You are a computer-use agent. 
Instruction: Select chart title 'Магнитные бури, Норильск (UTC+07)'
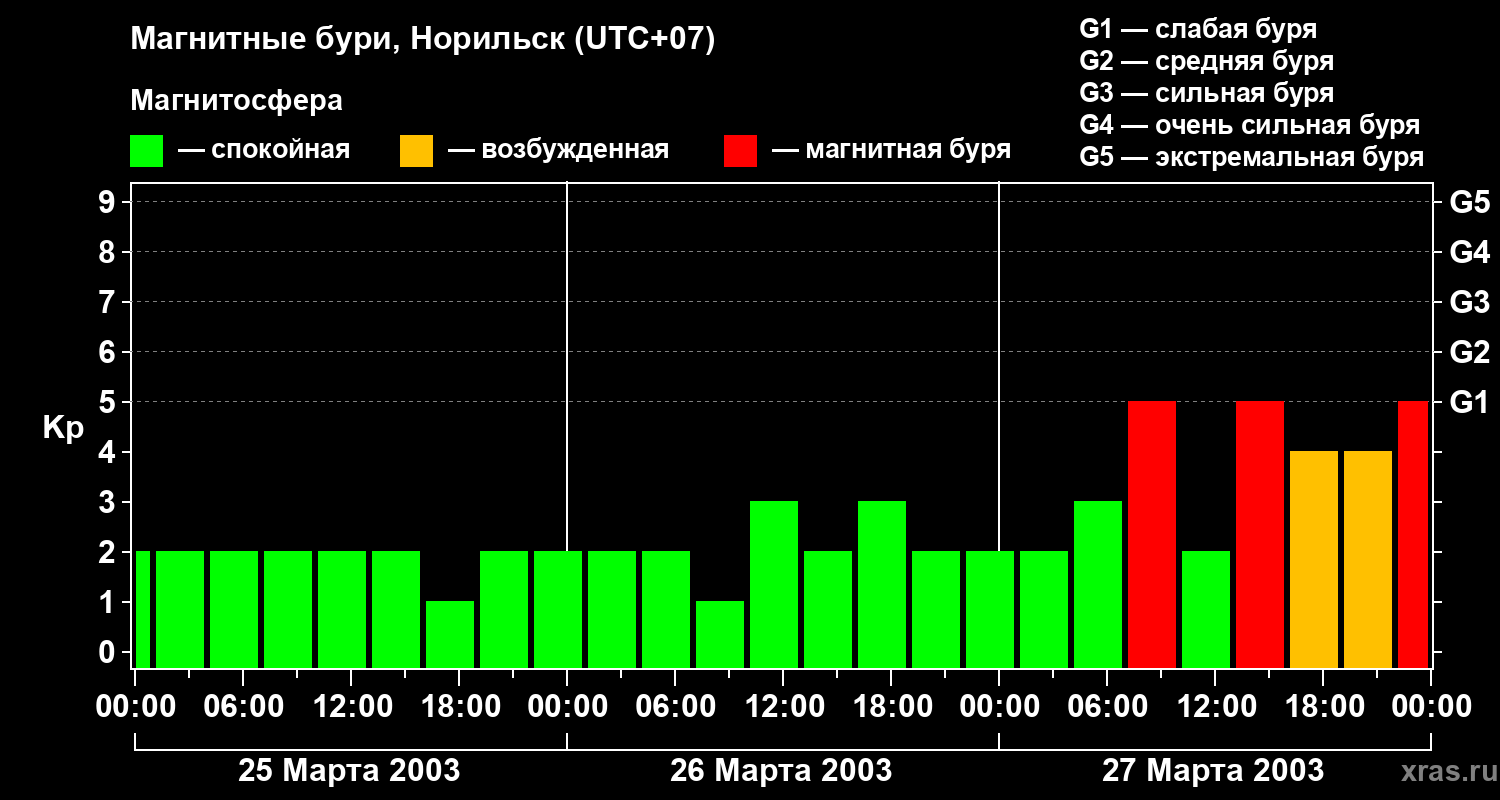click(423, 40)
